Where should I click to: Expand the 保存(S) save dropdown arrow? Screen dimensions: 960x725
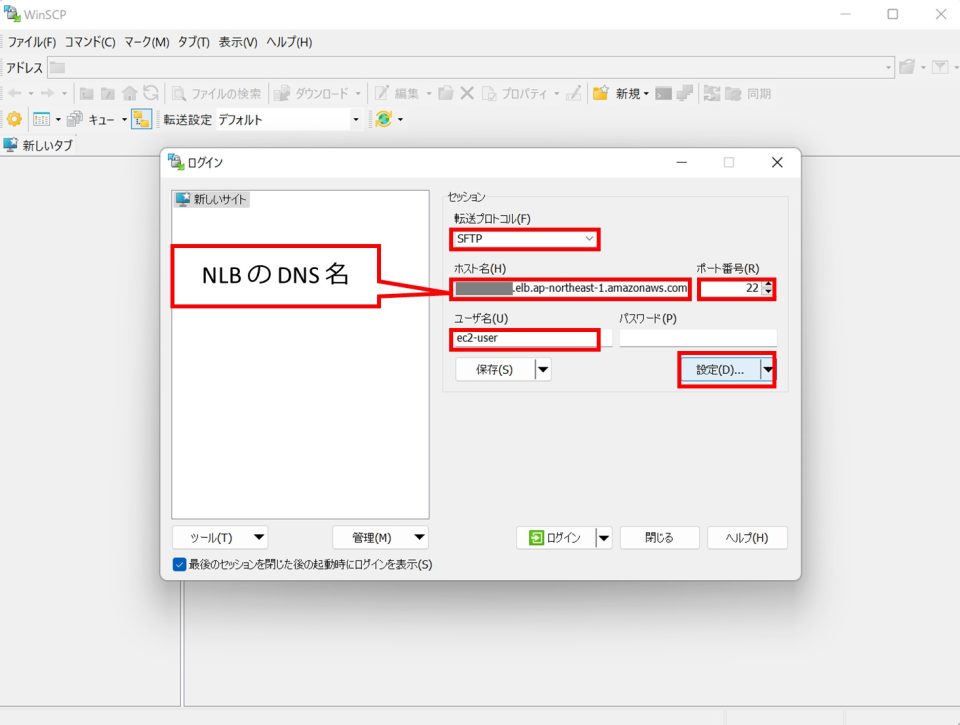541,369
